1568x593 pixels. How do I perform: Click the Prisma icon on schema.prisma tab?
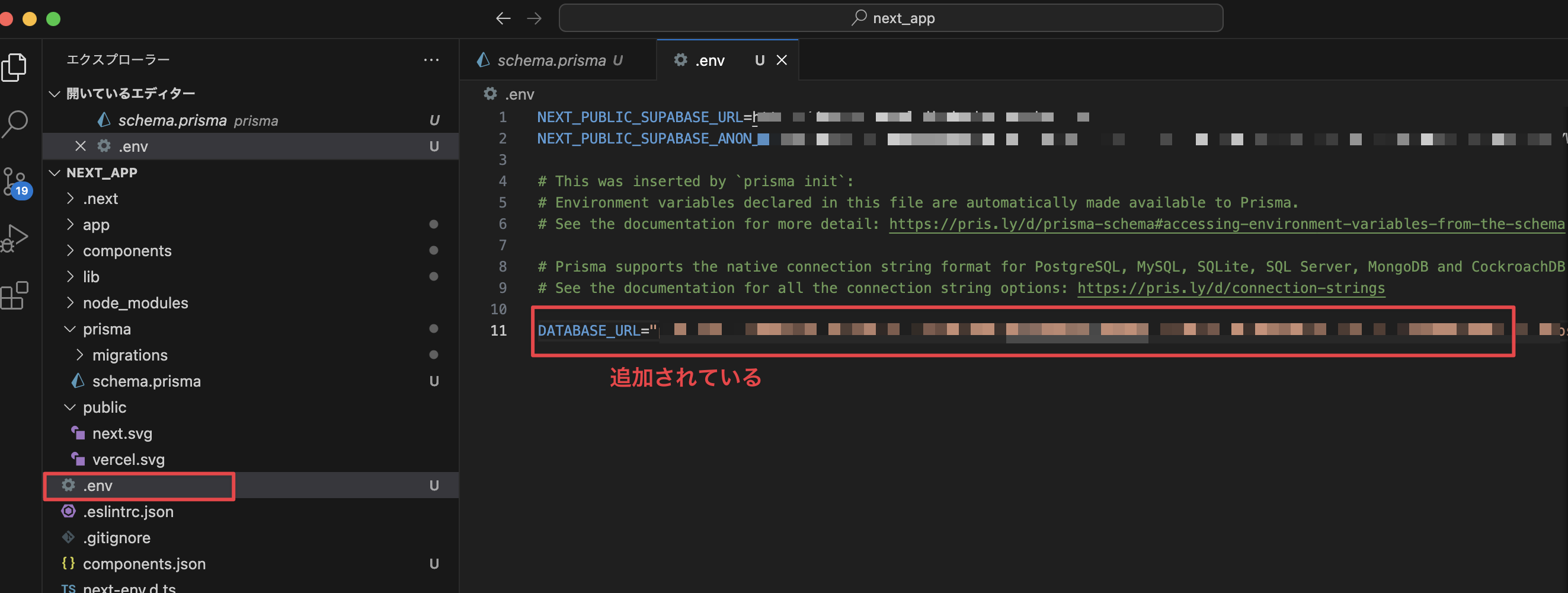(484, 60)
